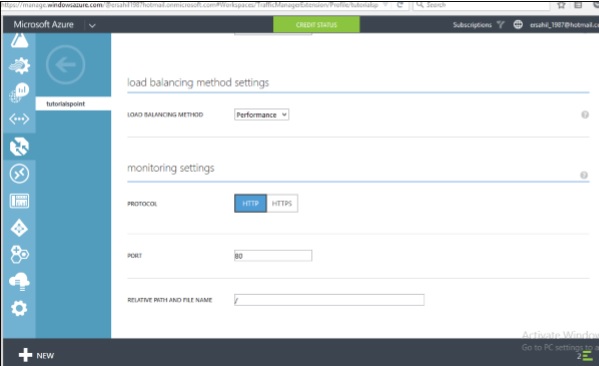Image resolution: width=599 pixels, height=366 pixels.
Task: Expand the Microsoft Azure chevron menu
Action: click(x=92, y=26)
